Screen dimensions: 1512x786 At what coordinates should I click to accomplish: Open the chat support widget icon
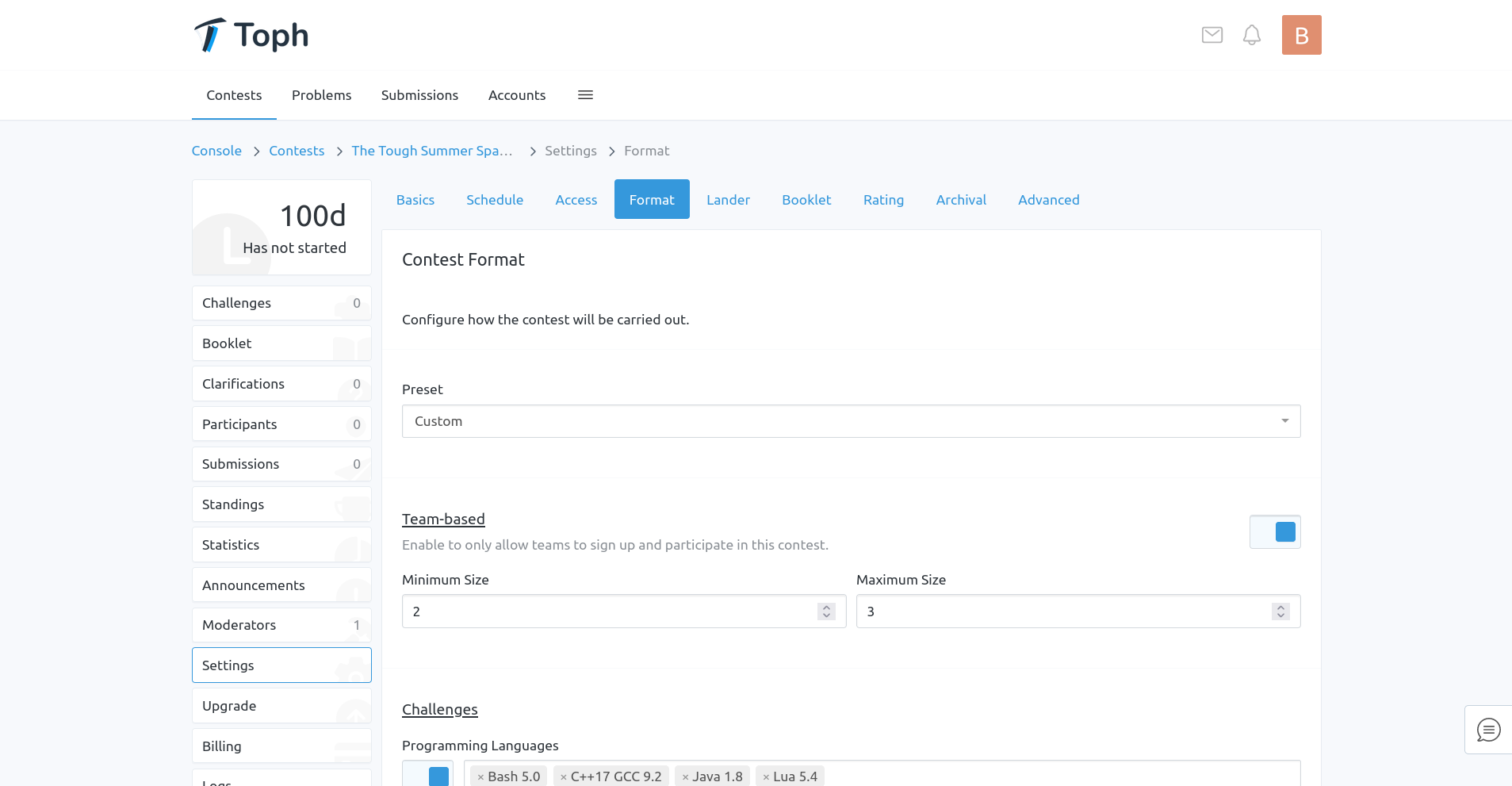pos(1488,730)
